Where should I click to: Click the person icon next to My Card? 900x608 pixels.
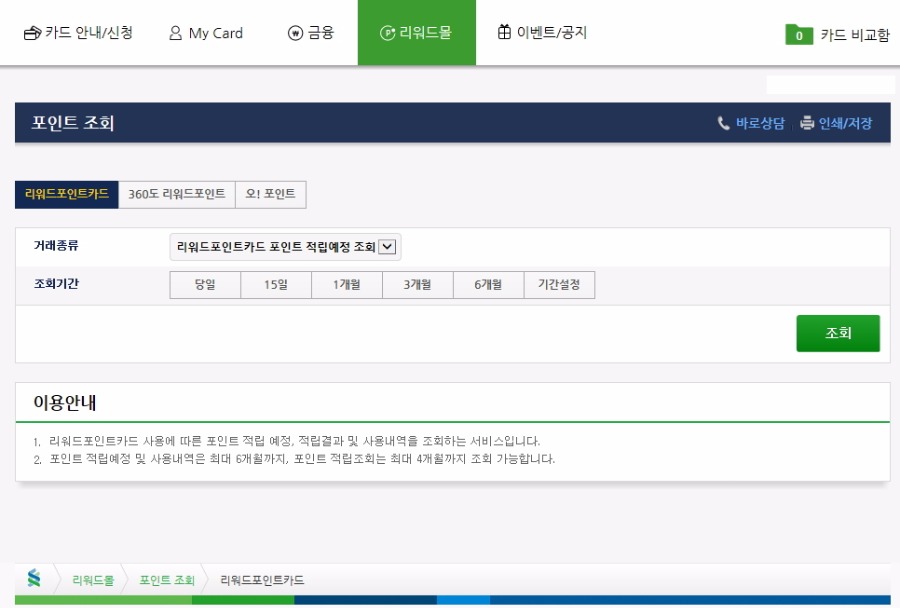[x=175, y=33]
